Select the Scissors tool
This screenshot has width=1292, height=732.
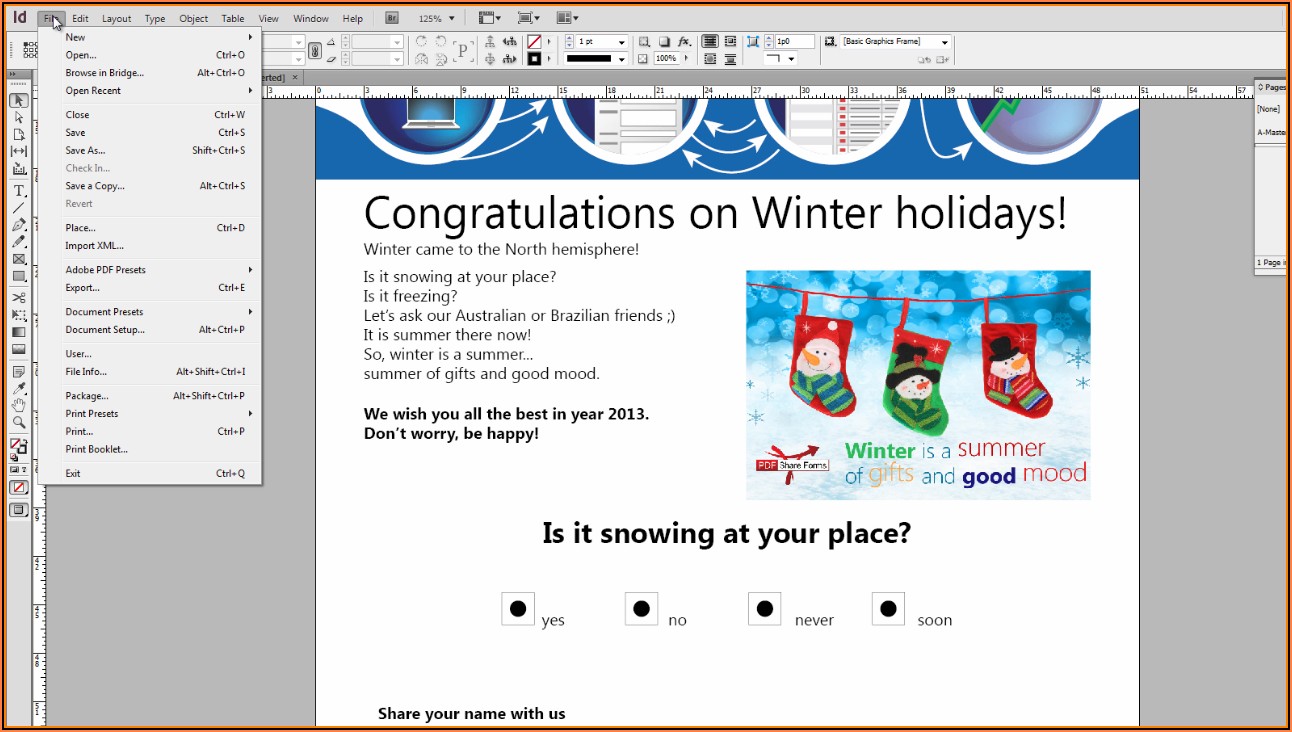[x=19, y=297]
